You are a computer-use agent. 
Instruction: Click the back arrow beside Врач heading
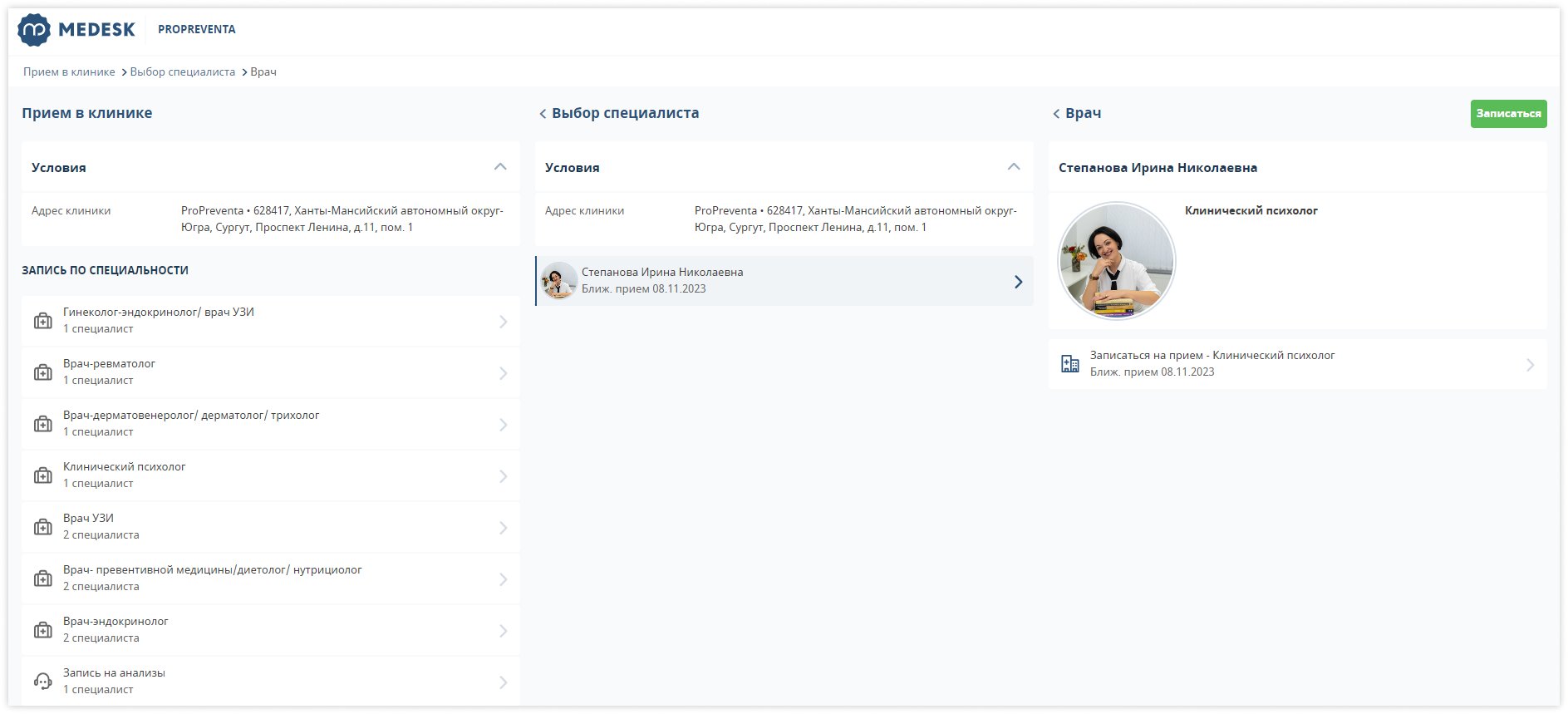point(1056,114)
